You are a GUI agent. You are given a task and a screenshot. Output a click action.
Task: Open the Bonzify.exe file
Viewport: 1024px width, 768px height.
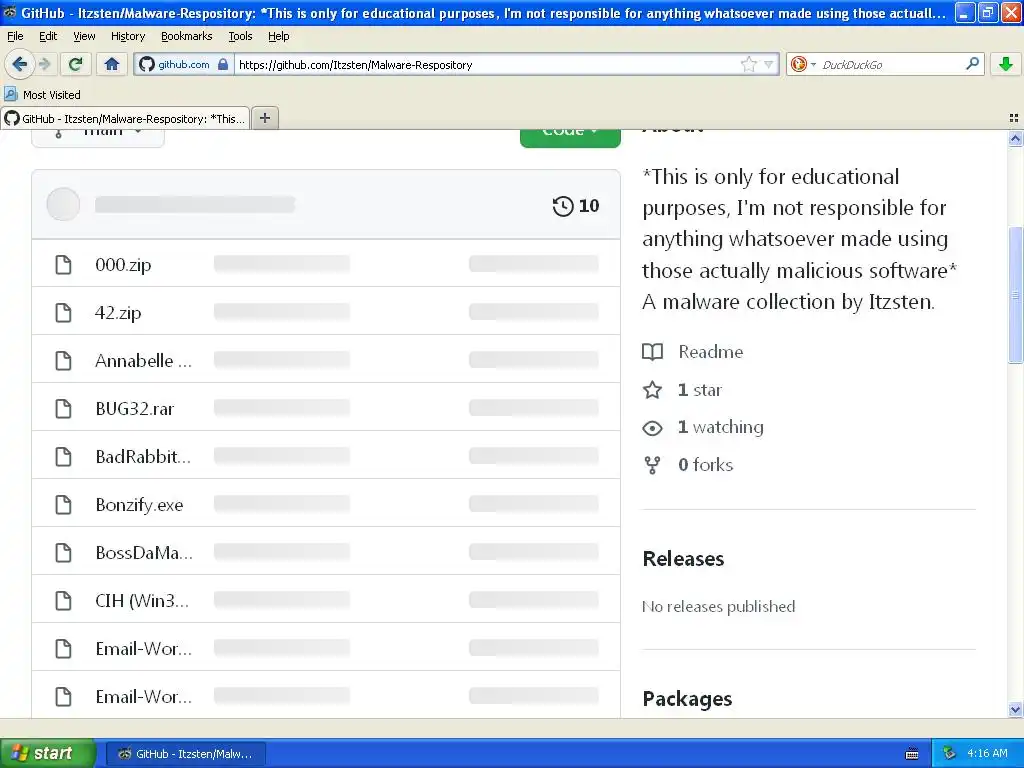(x=139, y=505)
